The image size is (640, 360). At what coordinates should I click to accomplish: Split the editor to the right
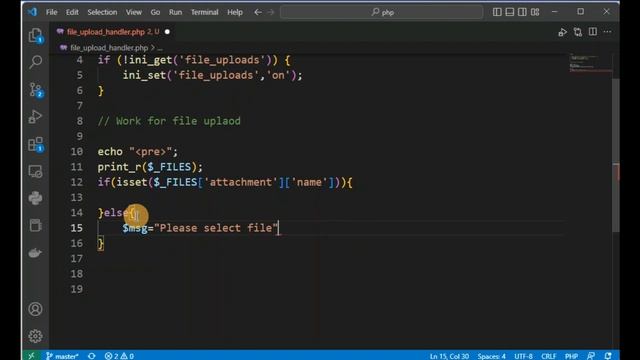(593, 32)
